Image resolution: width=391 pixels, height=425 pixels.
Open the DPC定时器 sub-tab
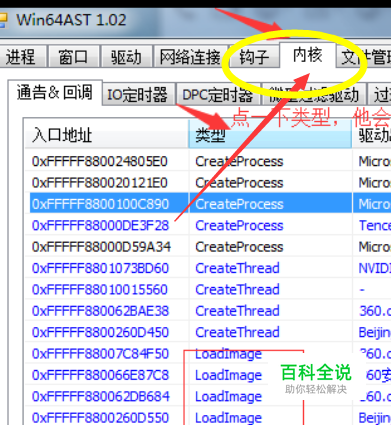pyautogui.click(x=217, y=95)
